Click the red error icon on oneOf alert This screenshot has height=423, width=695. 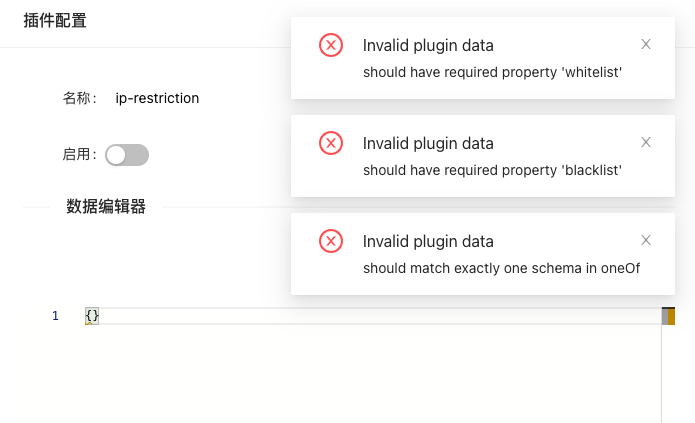coord(331,241)
